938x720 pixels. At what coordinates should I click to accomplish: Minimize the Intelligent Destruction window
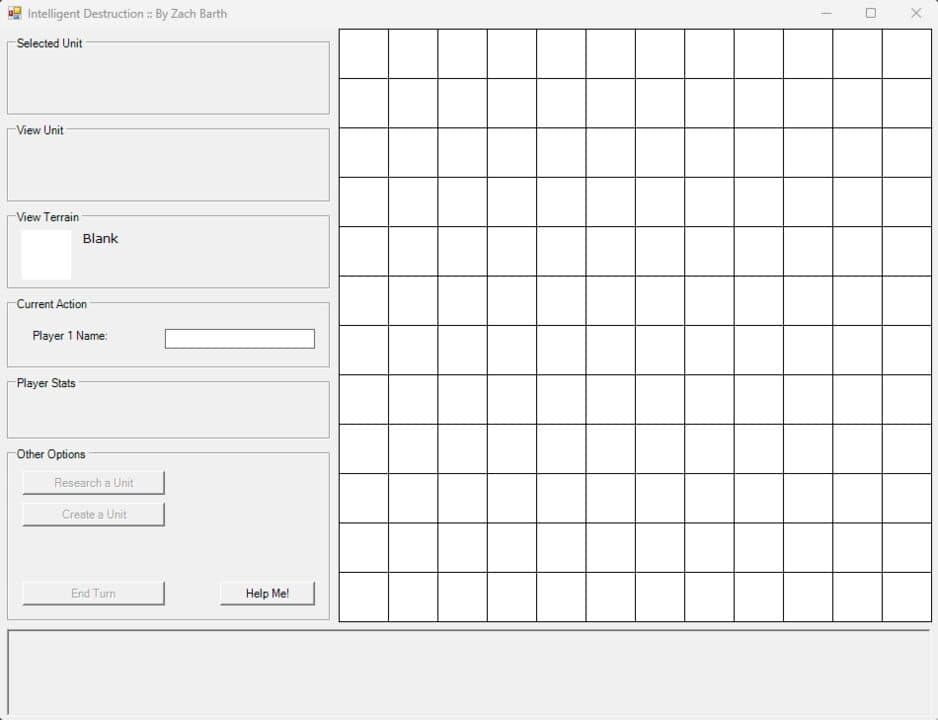826,13
